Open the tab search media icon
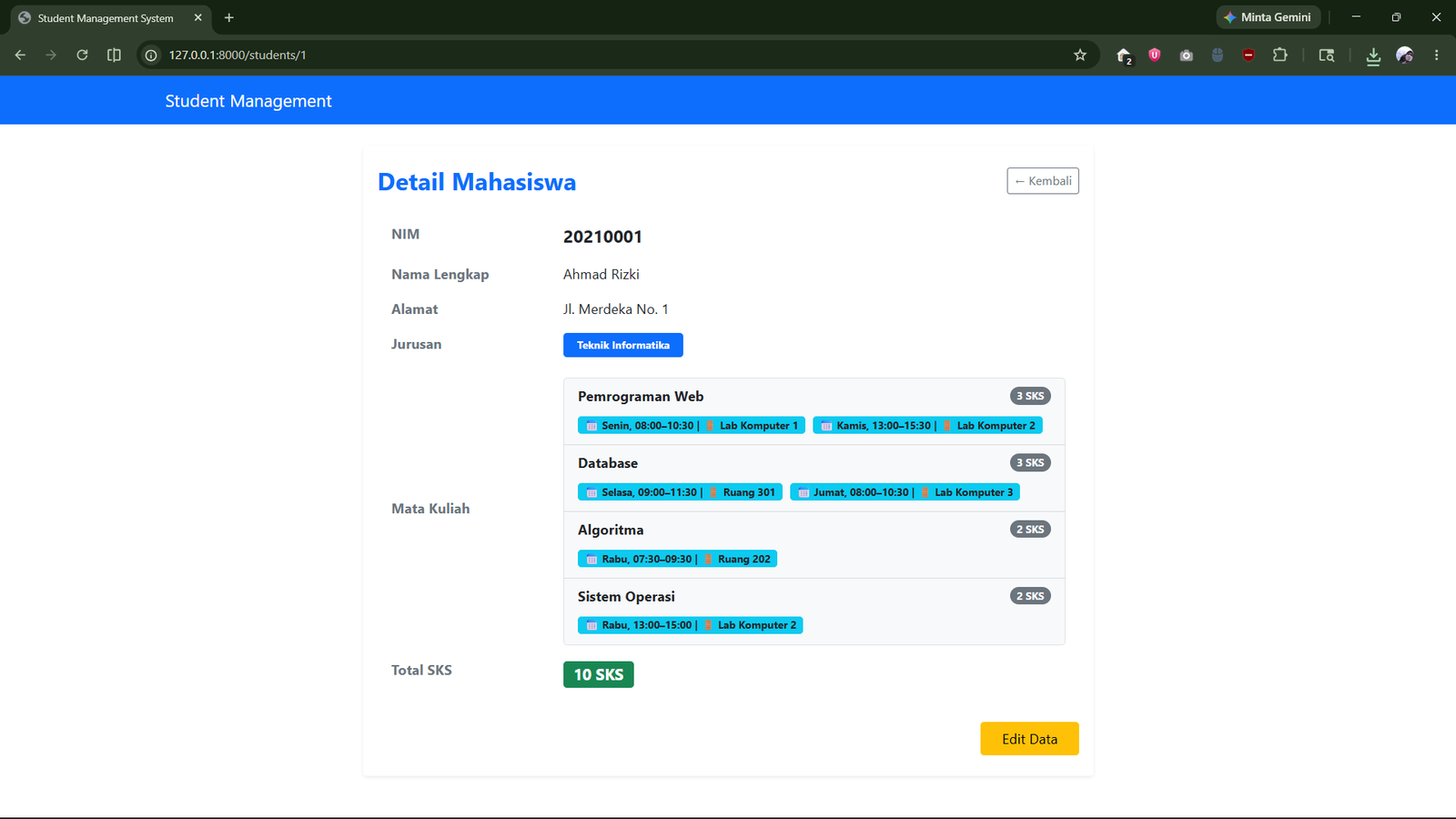This screenshot has height=819, width=1456. point(1327,55)
